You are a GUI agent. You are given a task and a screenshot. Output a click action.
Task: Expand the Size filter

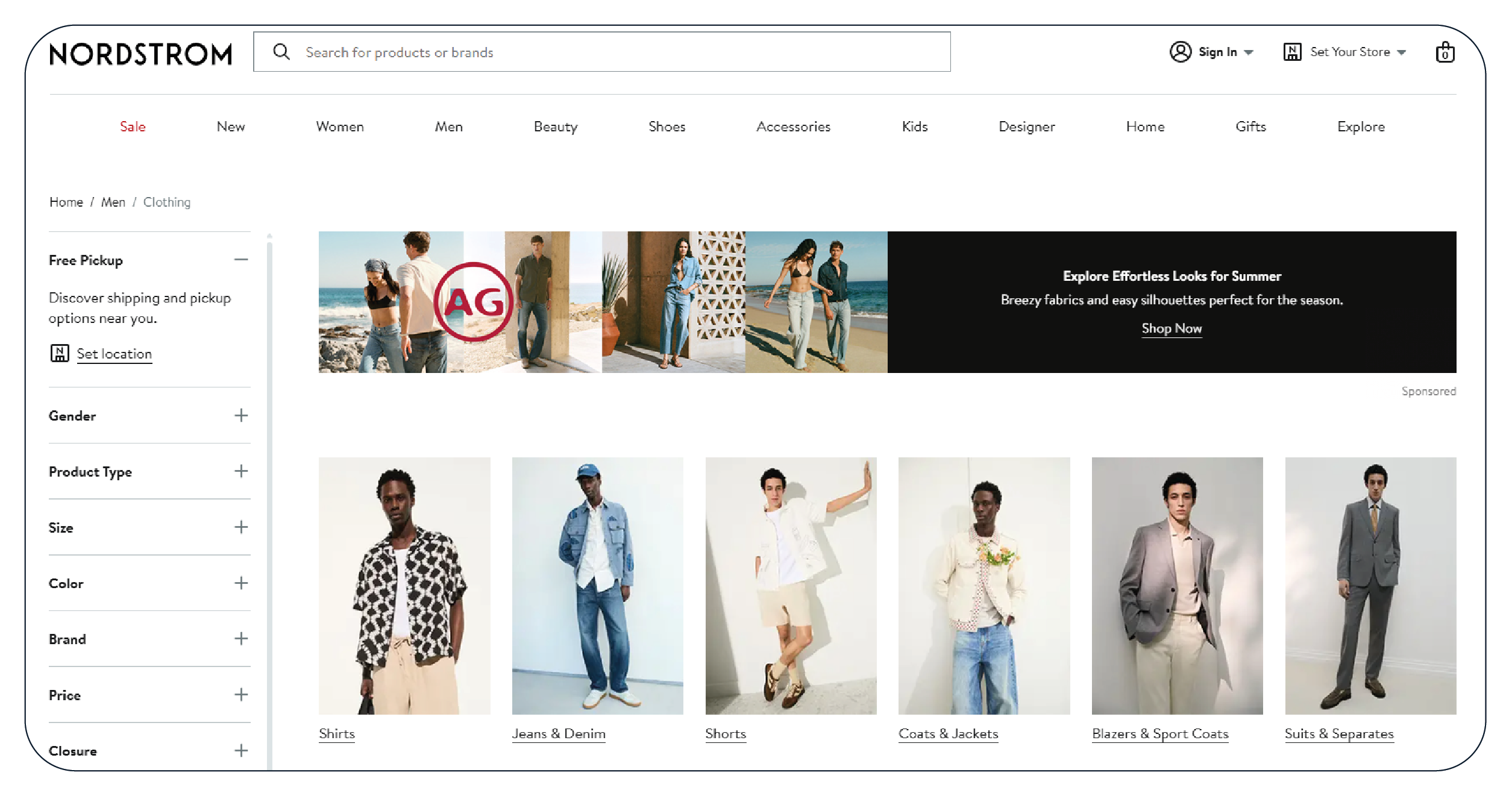pyautogui.click(x=241, y=527)
